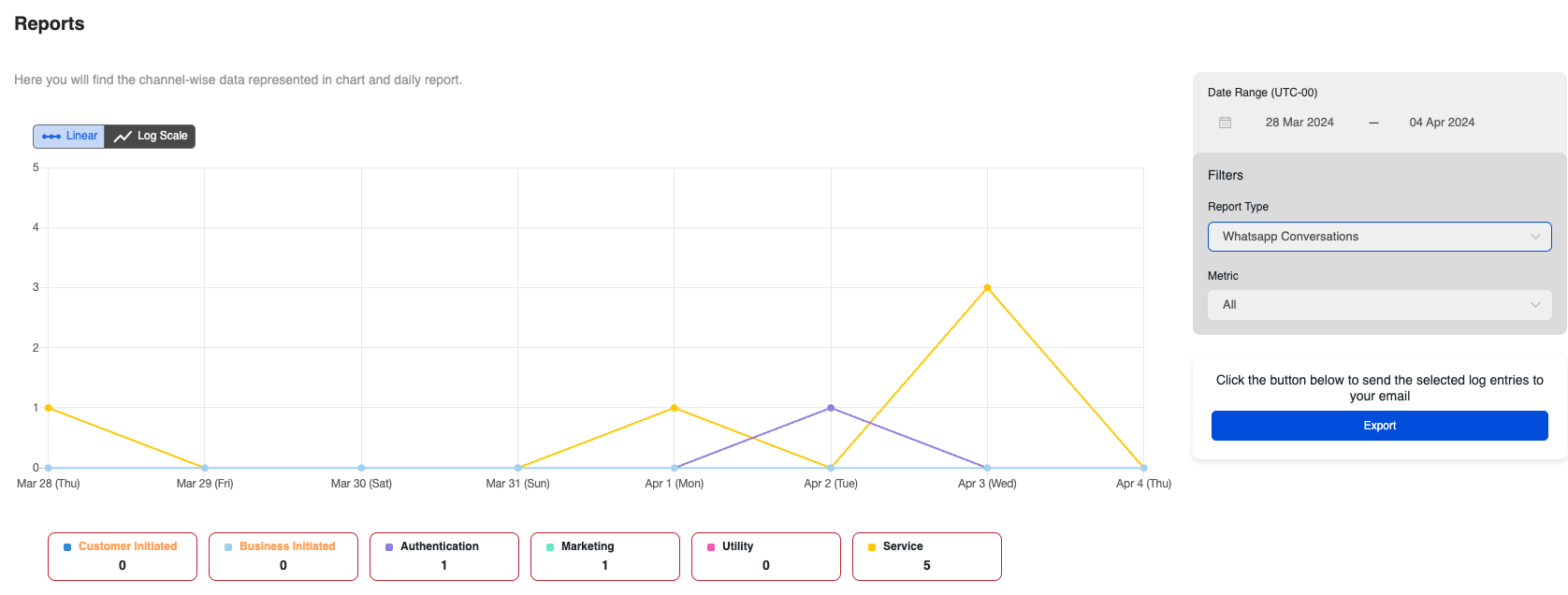Click the yellow Service color swatch
This screenshot has height=595, width=1568.
(872, 547)
